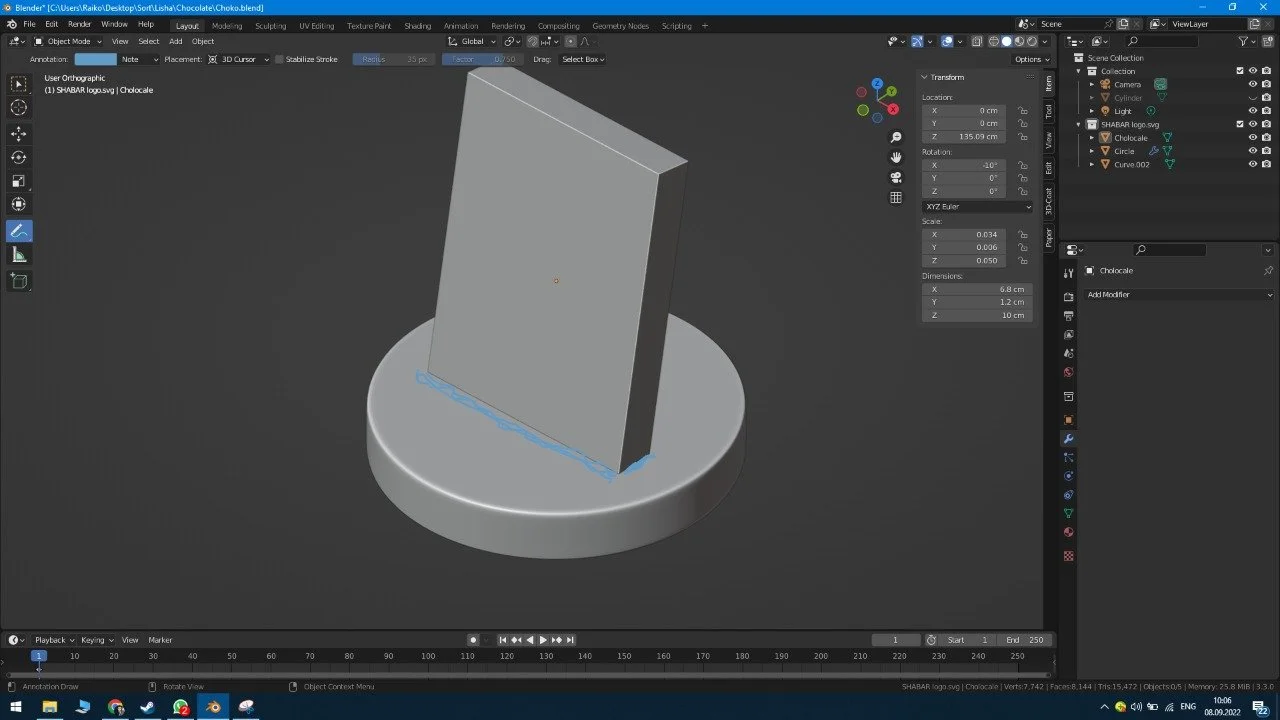Open Global transform orientation dropdown
This screenshot has height=720, width=1280.
point(472,41)
